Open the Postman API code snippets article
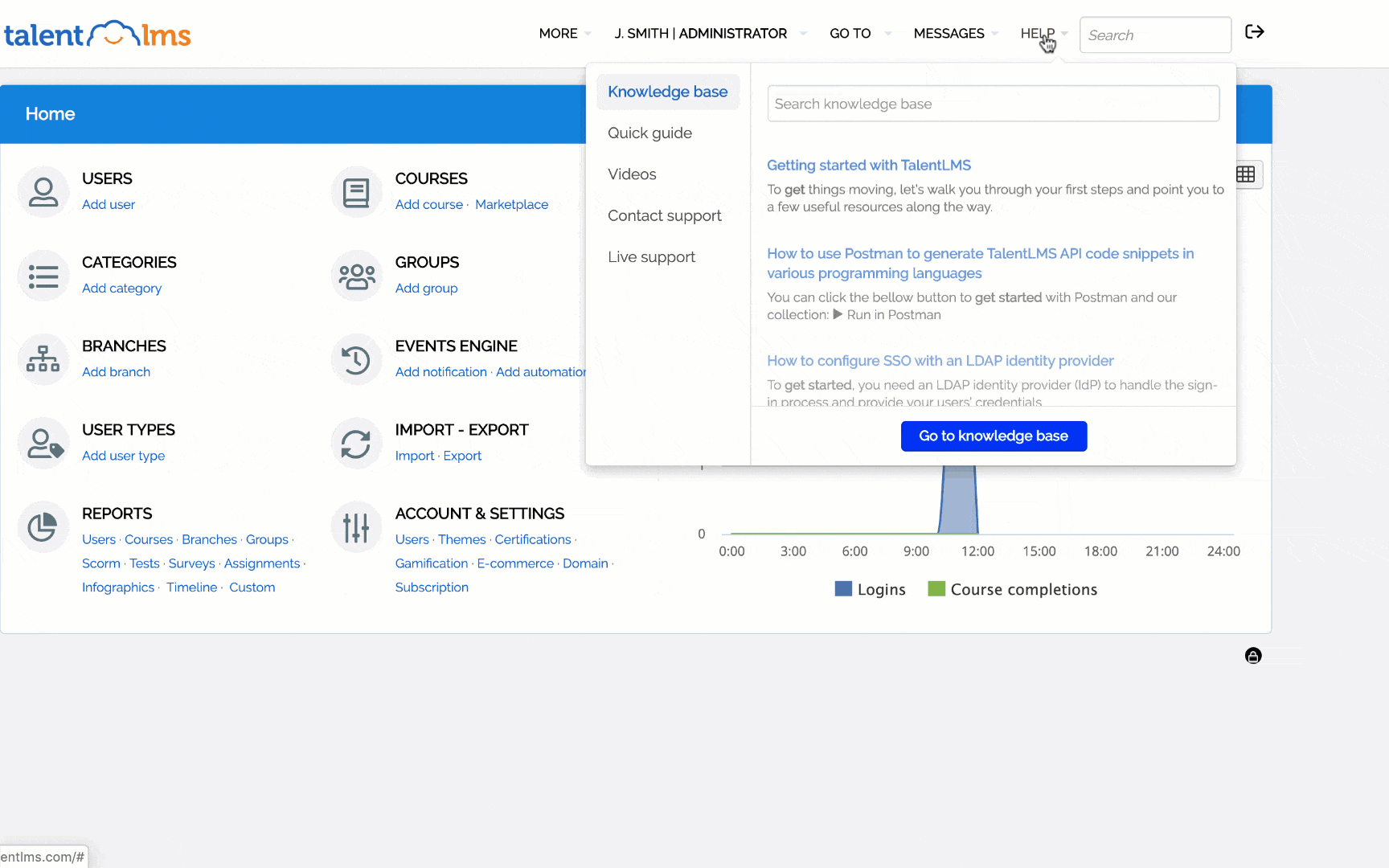The image size is (1389, 868). [980, 264]
